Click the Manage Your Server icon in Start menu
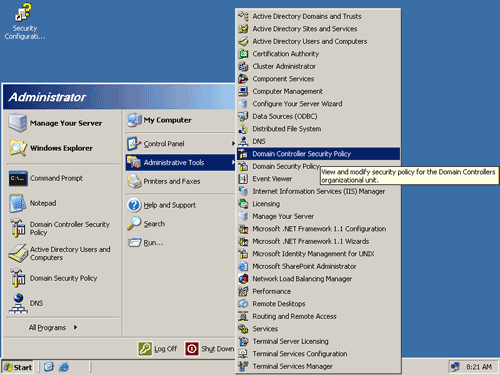The width and height of the screenshot is (500, 375). 18,123
